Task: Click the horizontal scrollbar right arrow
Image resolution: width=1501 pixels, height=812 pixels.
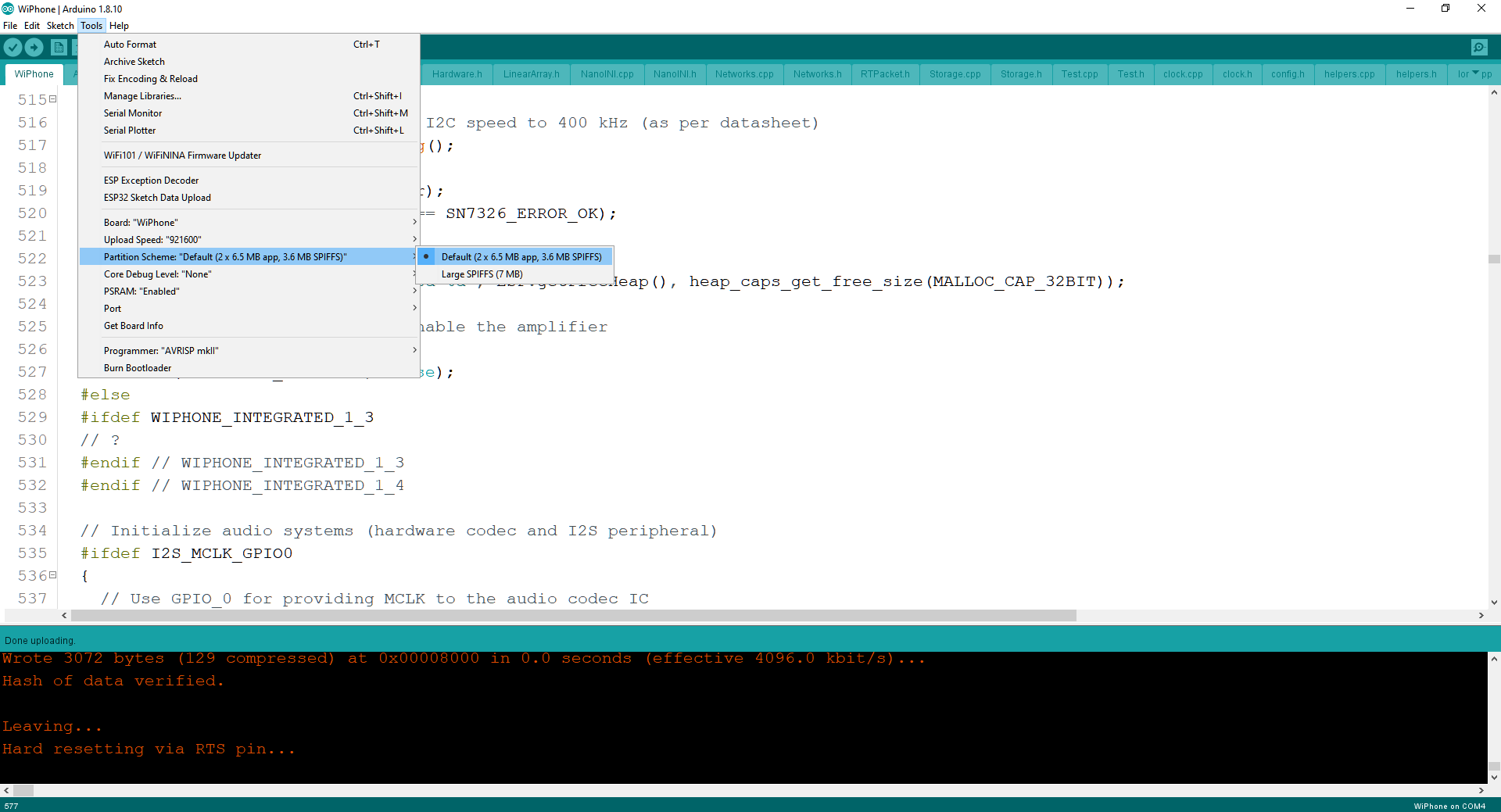Action: [x=1481, y=616]
